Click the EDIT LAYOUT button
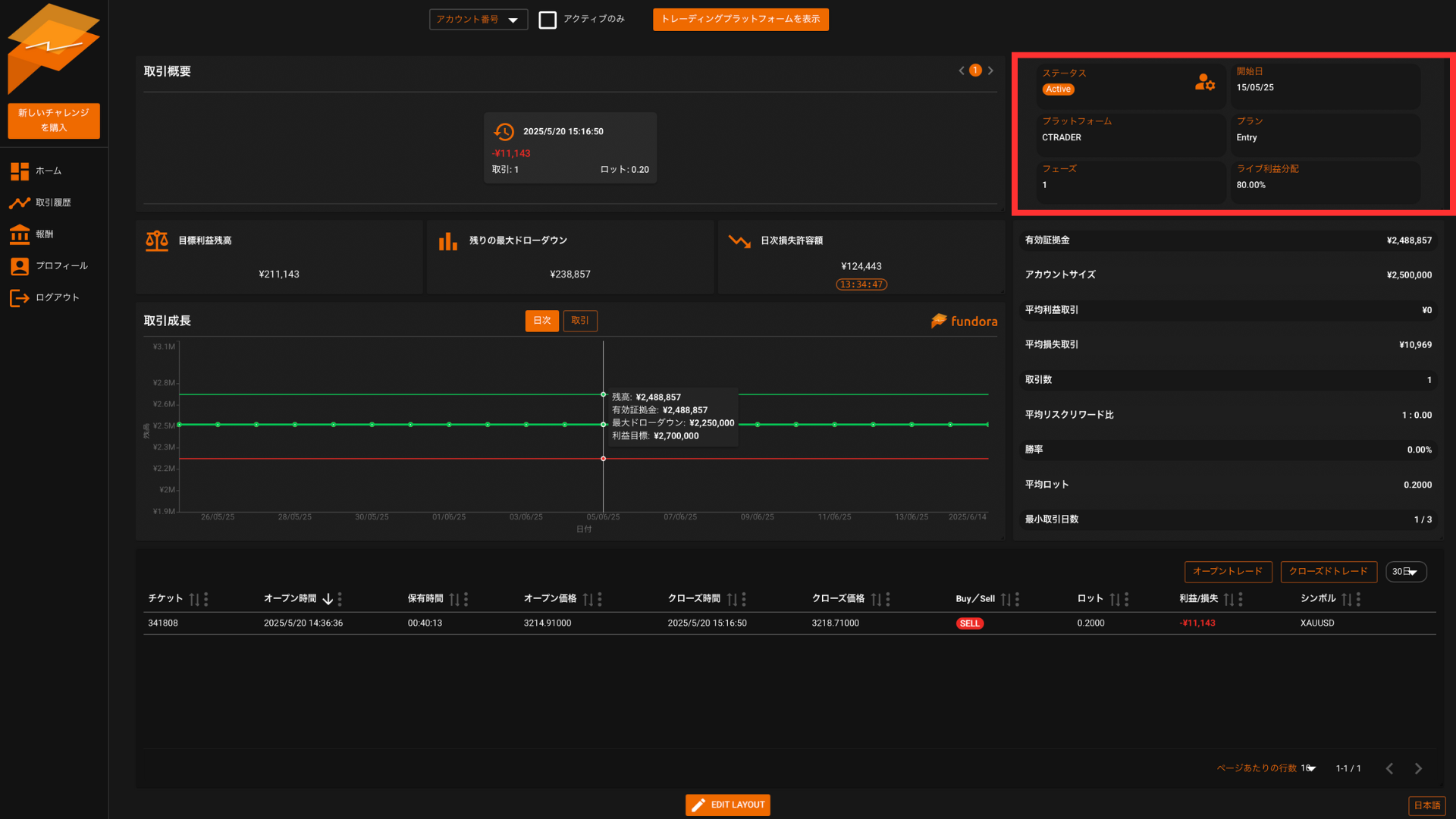The height and width of the screenshot is (819, 1456). point(728,805)
